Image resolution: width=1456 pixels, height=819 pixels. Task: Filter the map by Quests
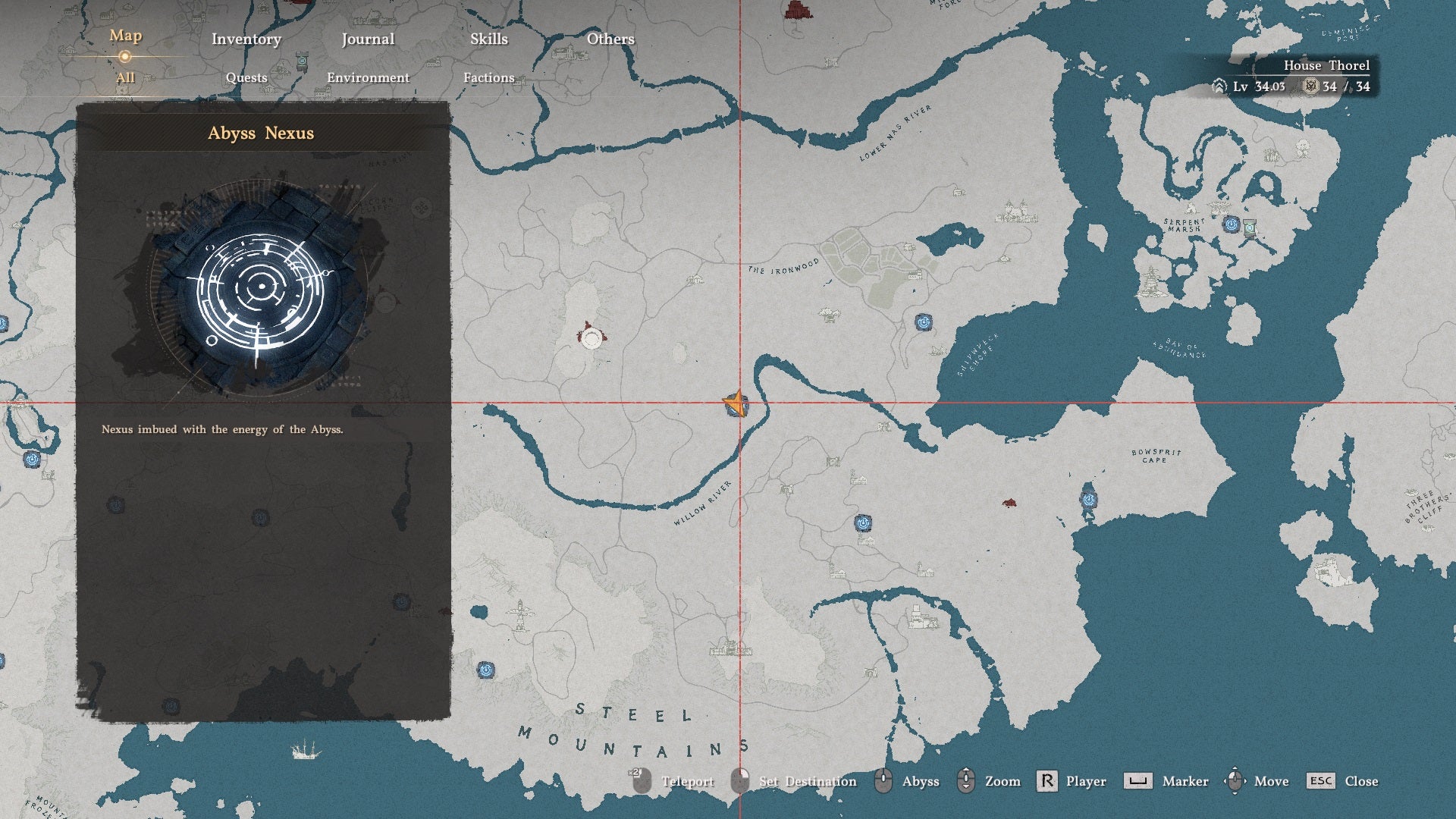(x=246, y=77)
